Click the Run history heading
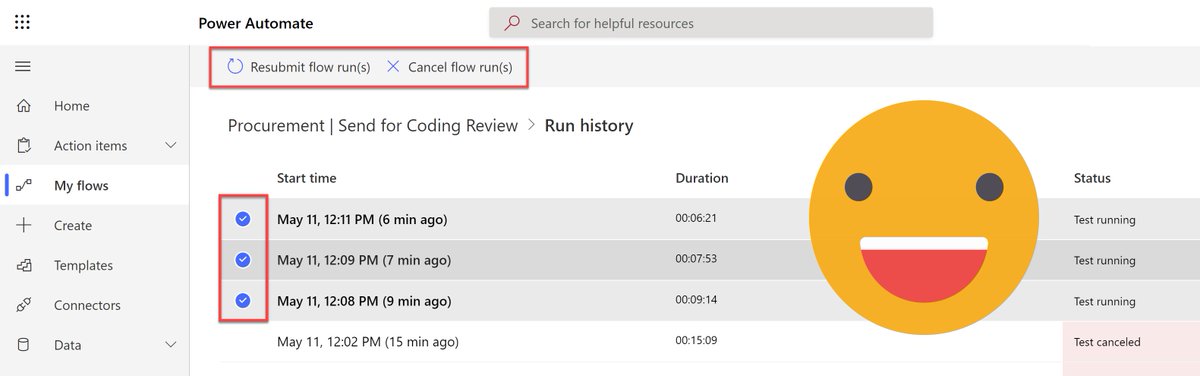1200x376 pixels. coord(589,126)
